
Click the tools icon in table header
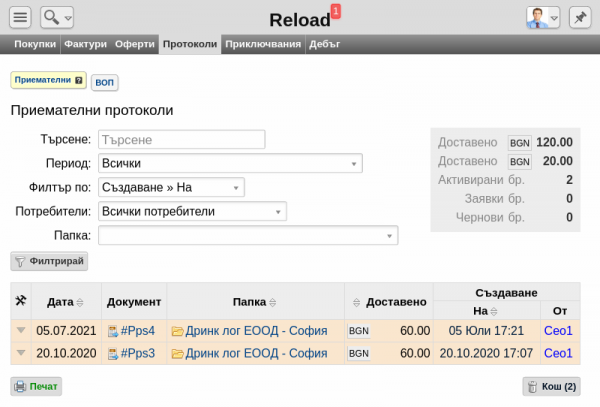pos(20,301)
